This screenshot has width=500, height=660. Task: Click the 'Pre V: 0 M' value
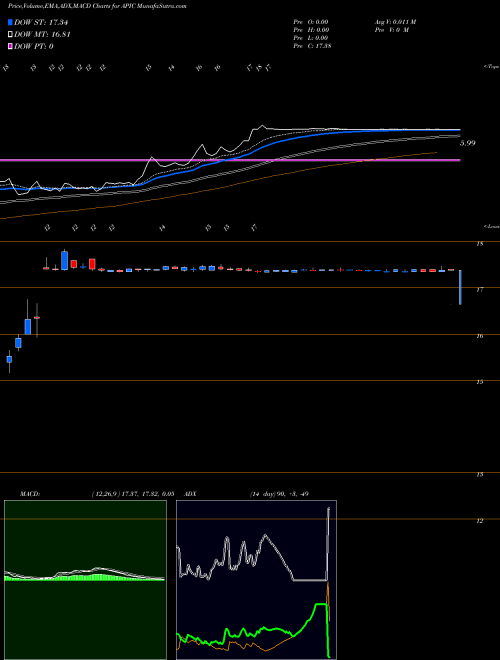(x=391, y=30)
